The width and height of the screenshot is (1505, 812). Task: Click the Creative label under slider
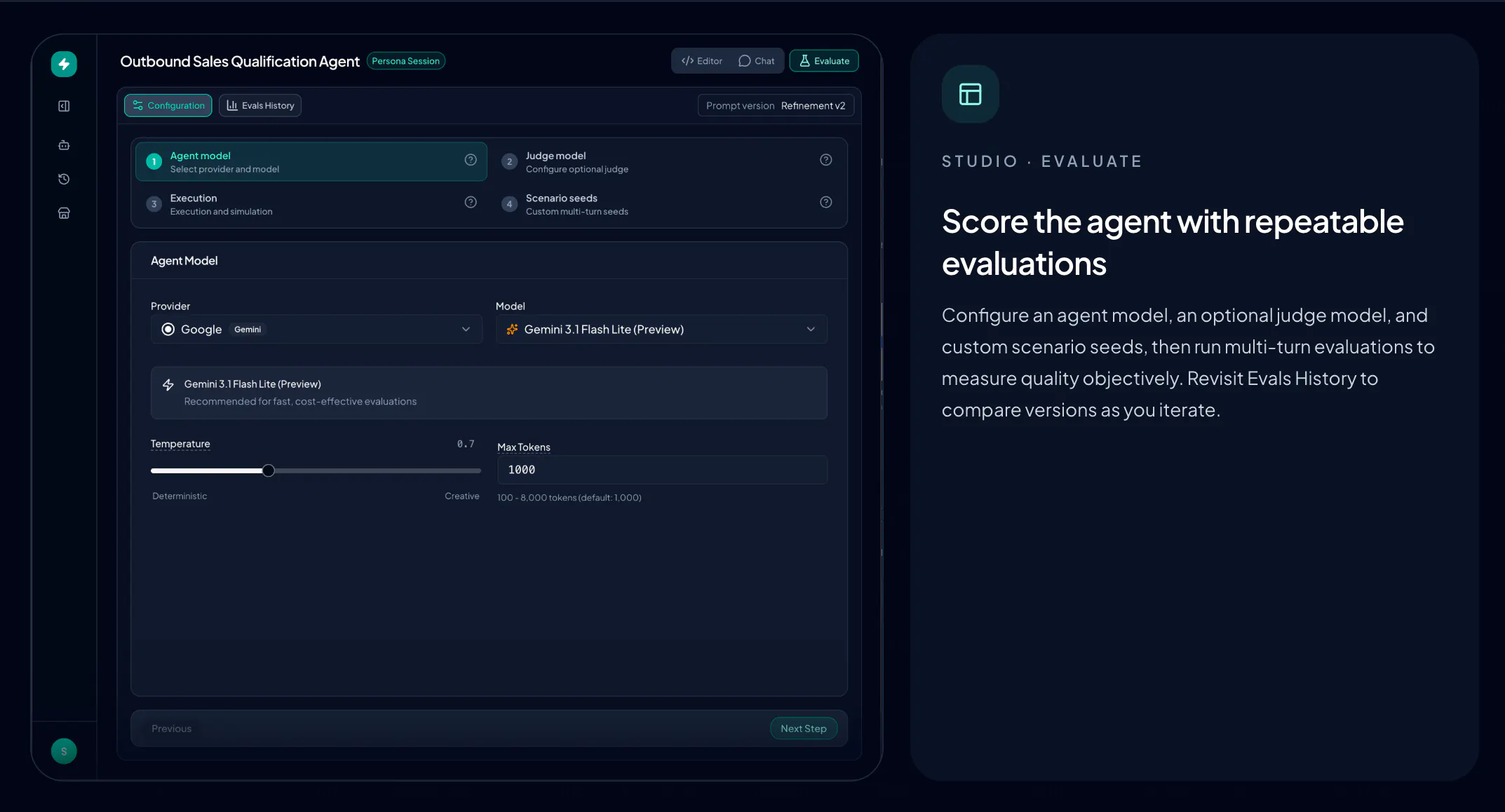pos(462,496)
